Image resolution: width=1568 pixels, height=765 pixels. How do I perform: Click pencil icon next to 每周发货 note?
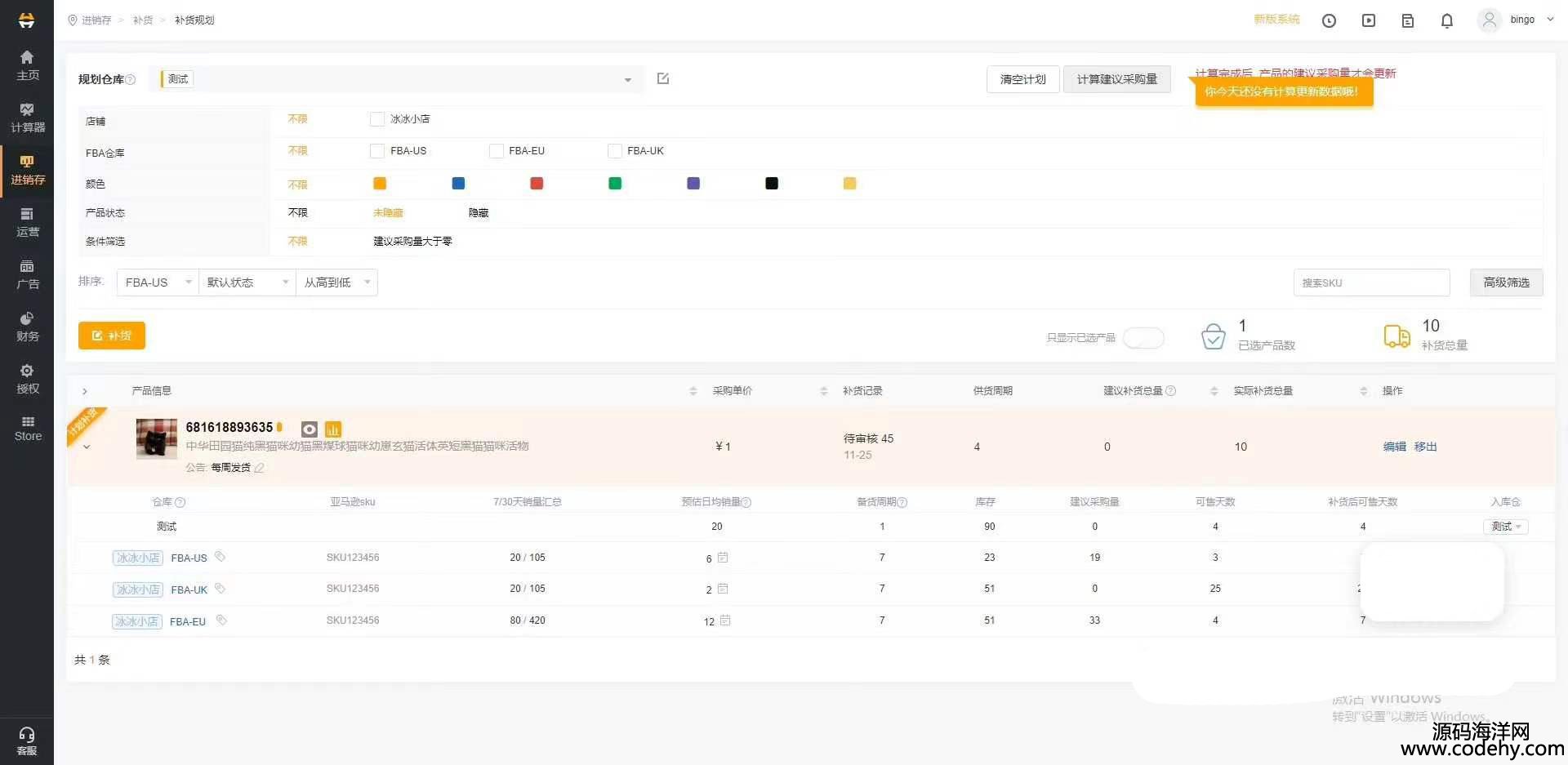260,468
